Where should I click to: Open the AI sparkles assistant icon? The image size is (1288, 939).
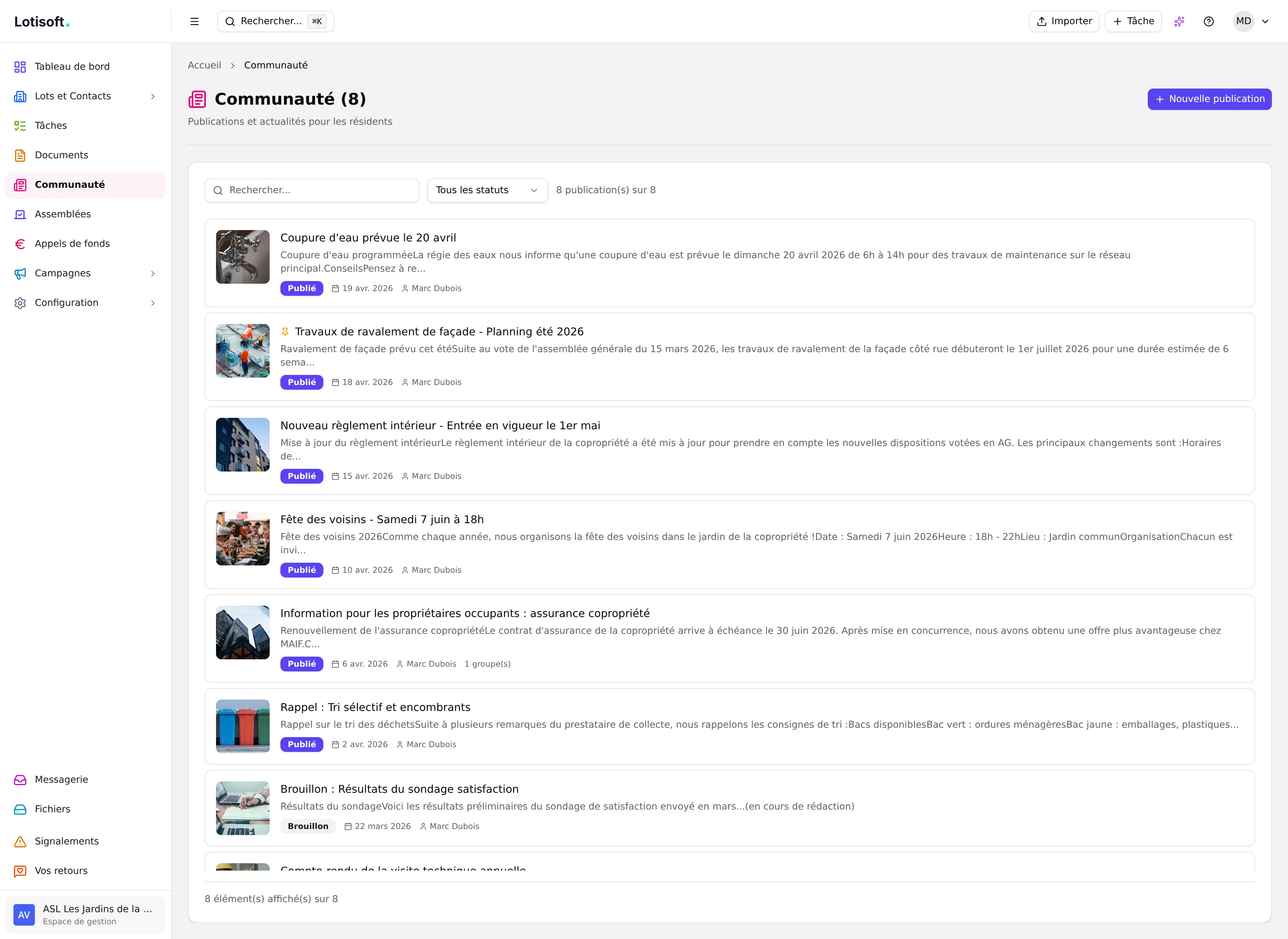(x=1179, y=21)
